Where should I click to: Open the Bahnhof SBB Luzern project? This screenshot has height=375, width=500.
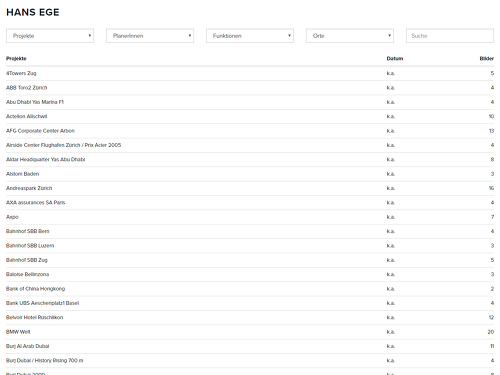click(30, 245)
